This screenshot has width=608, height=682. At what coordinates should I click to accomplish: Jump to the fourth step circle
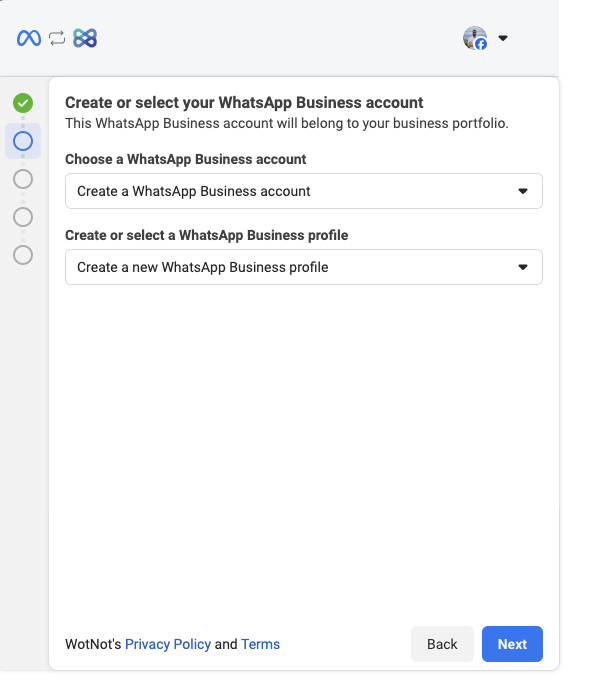[23, 217]
